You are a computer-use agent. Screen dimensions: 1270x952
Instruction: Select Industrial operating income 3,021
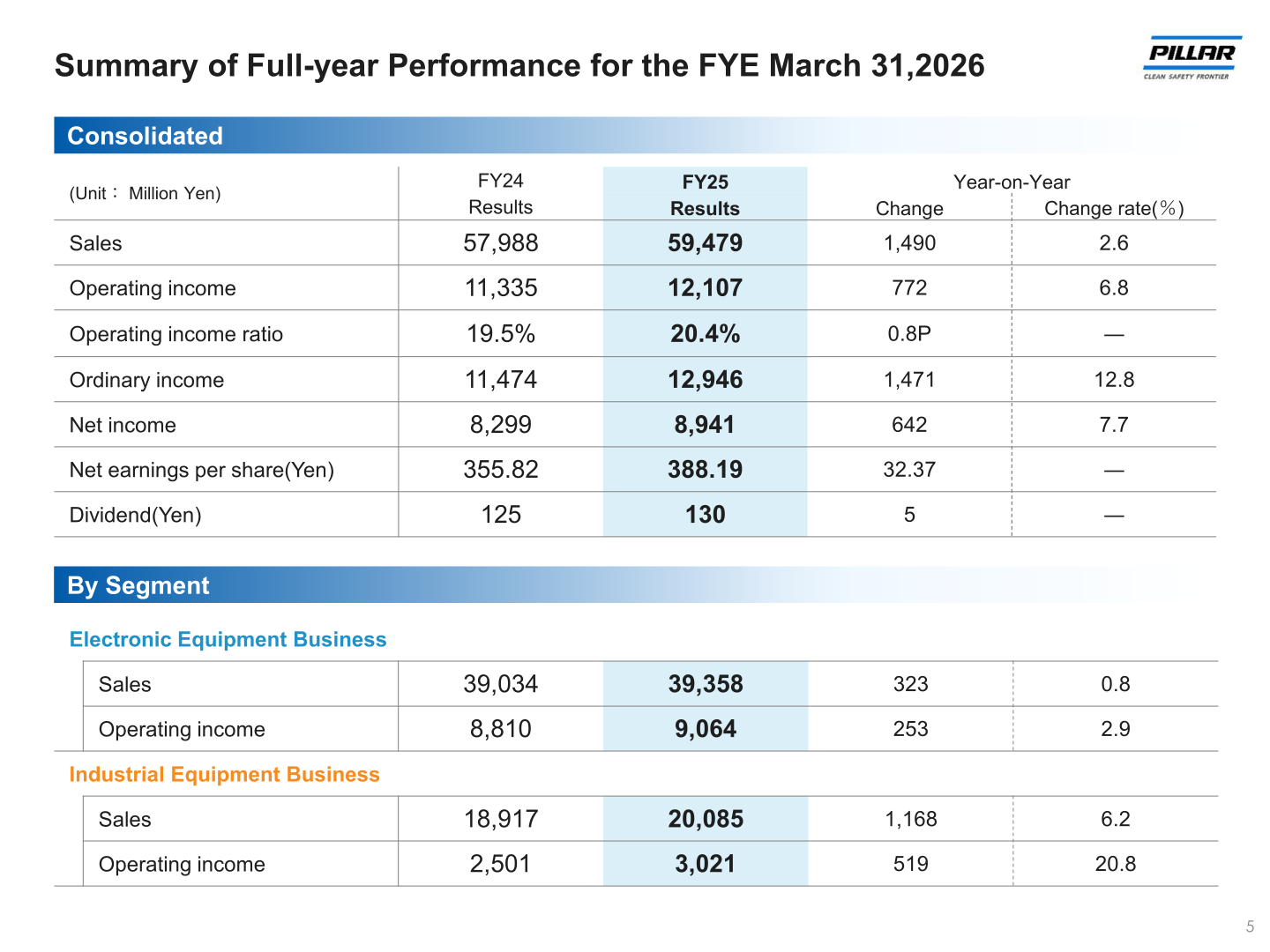tap(706, 864)
